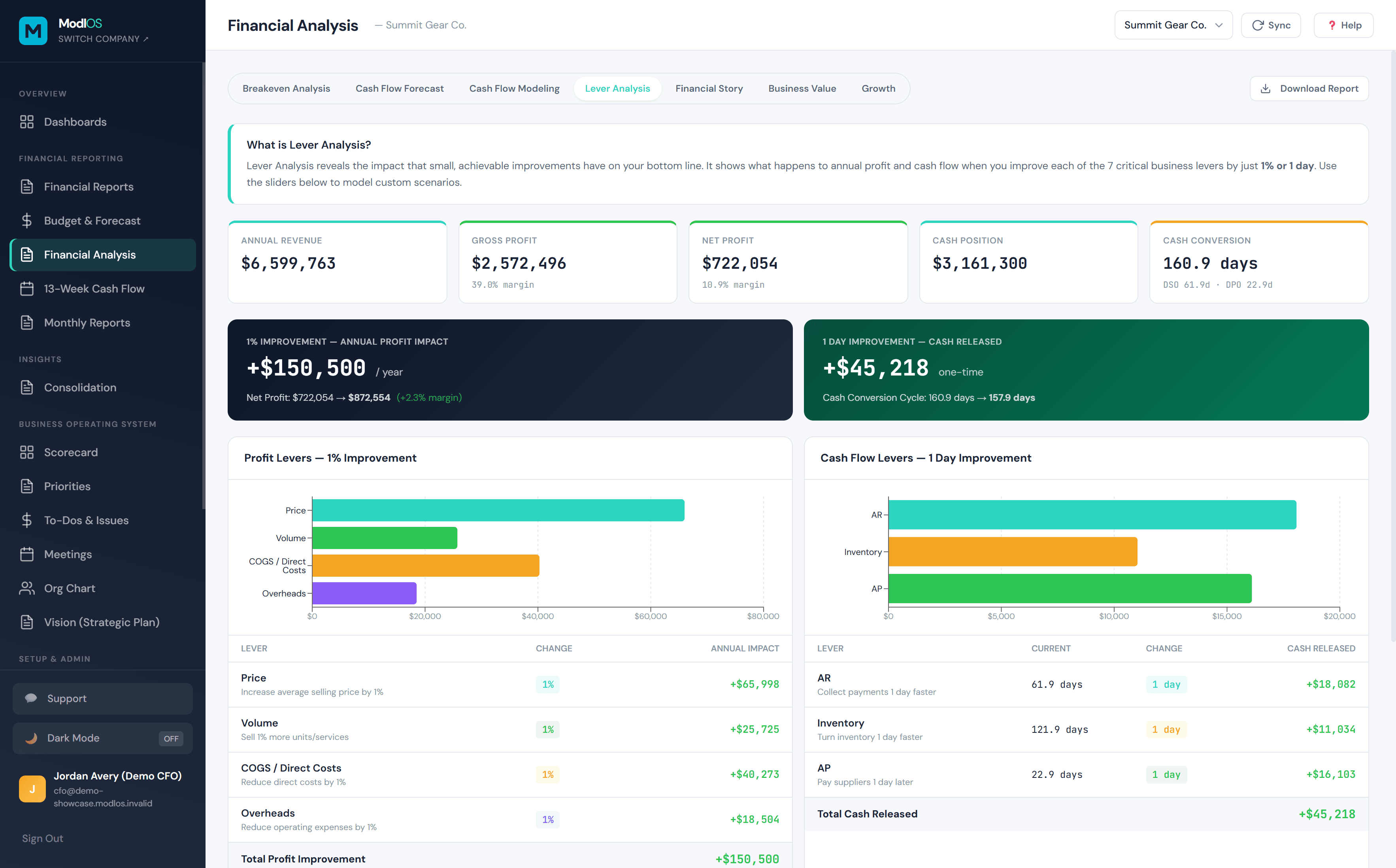The image size is (1396, 868).
Task: Go to Dashboards in sidebar
Action: pyautogui.click(x=103, y=122)
